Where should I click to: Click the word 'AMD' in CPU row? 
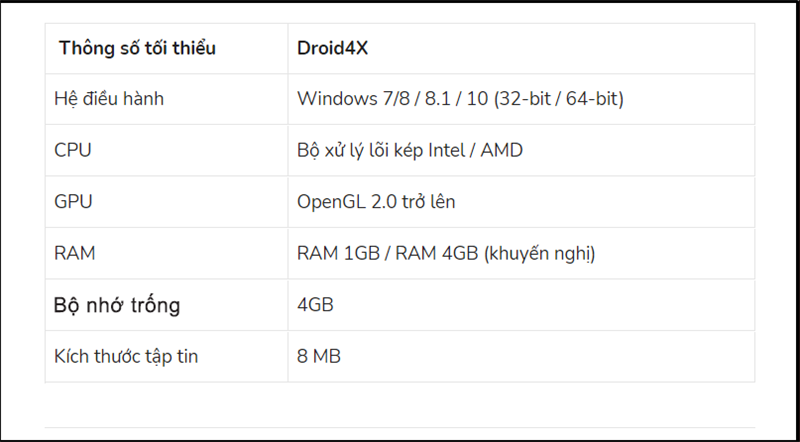tap(502, 151)
